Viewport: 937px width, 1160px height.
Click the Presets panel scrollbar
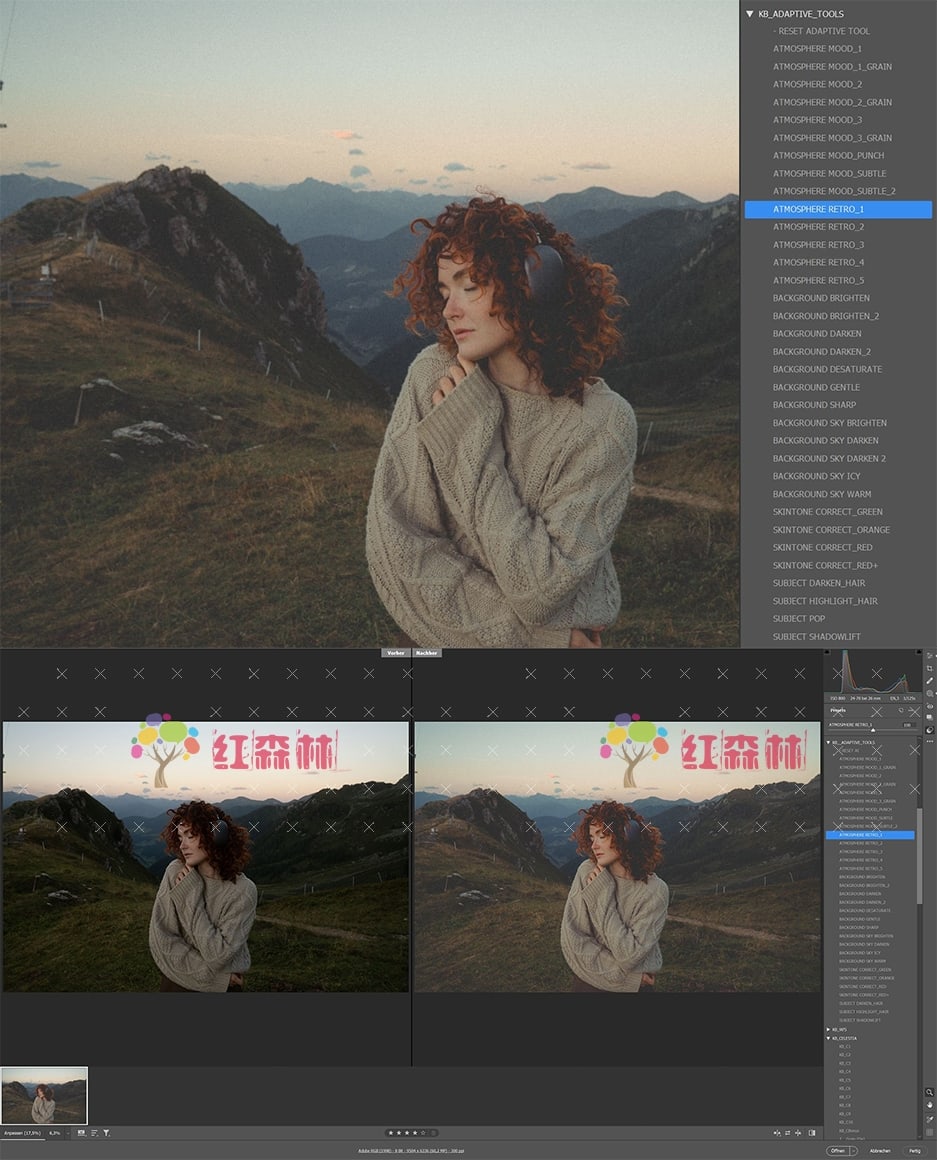(x=919, y=856)
